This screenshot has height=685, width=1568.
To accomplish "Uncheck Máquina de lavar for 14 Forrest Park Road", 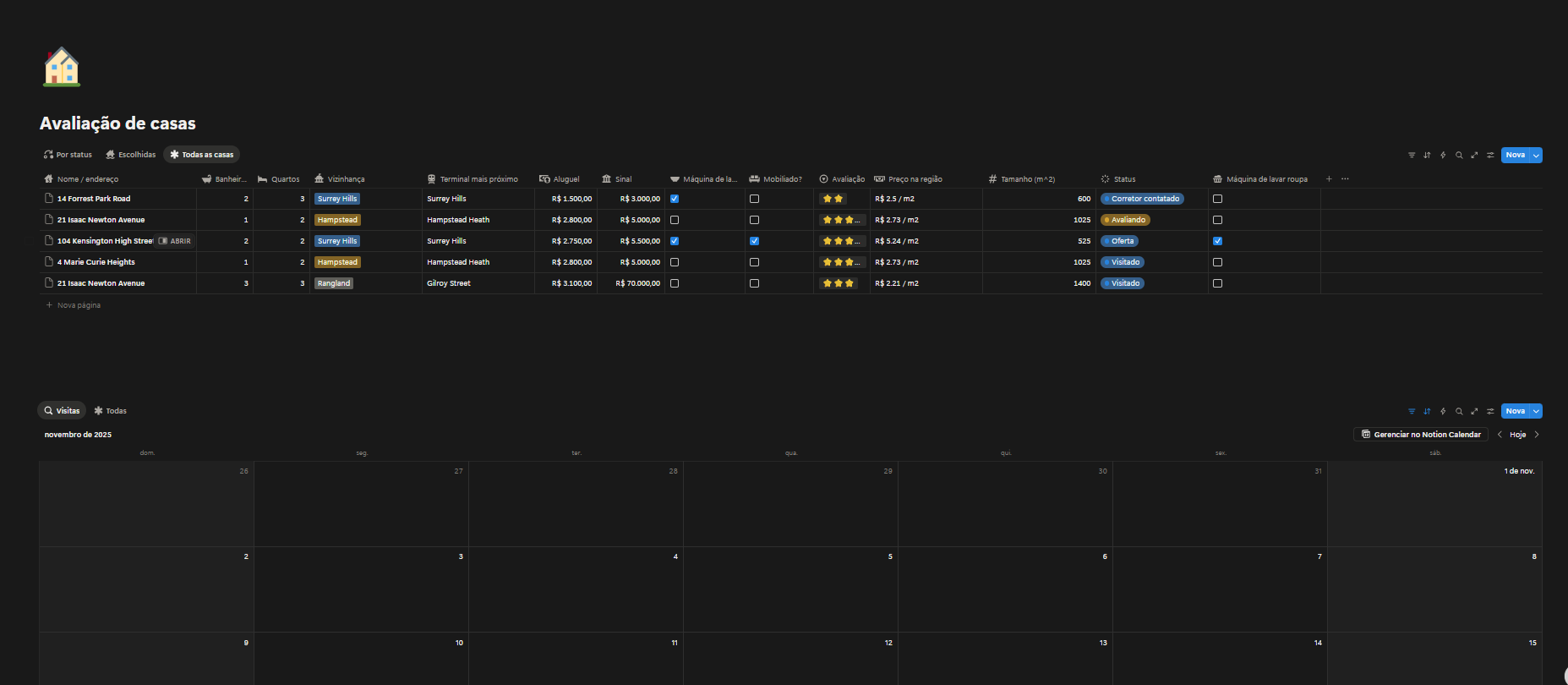I will pyautogui.click(x=675, y=199).
